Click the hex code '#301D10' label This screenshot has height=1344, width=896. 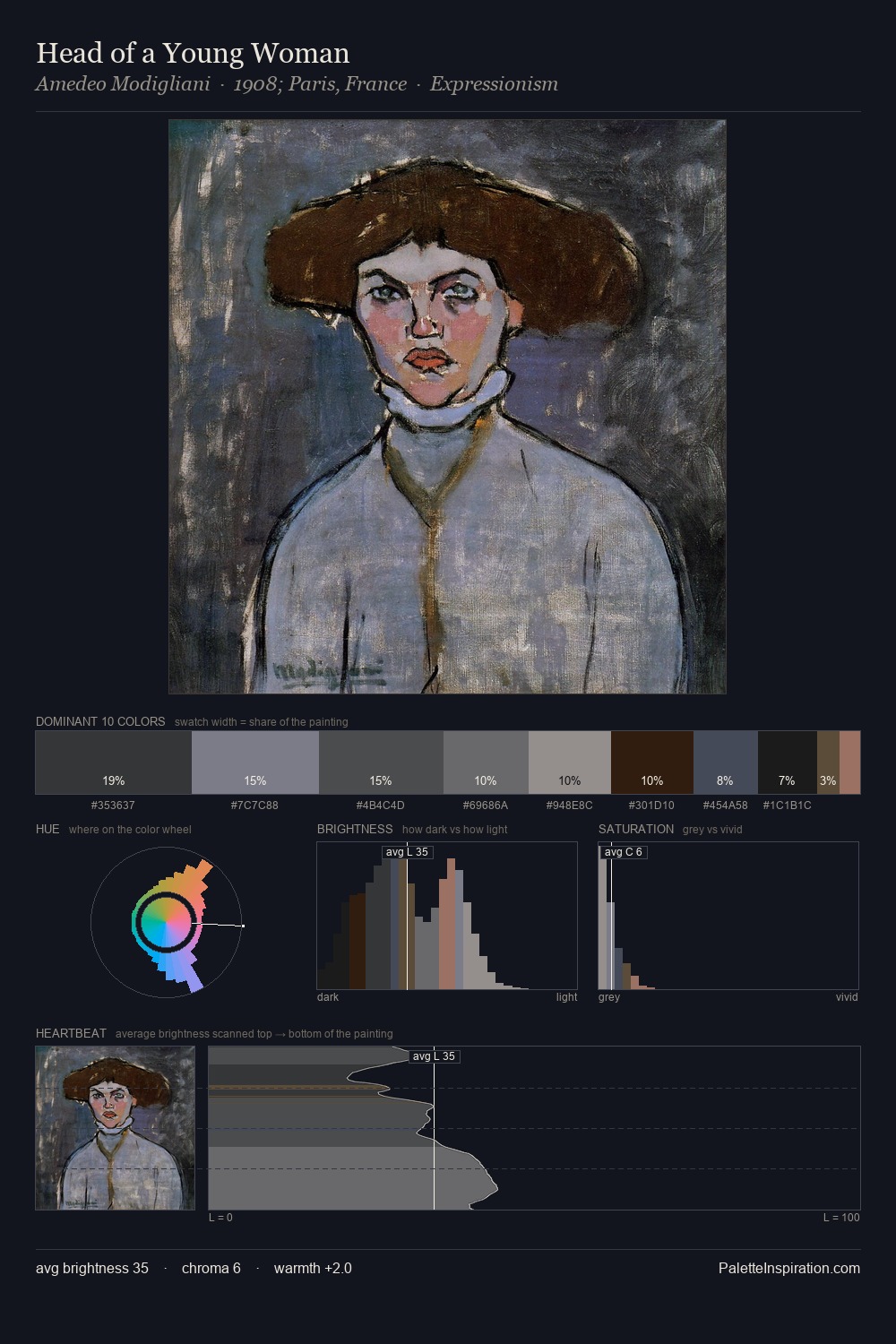tap(652, 806)
